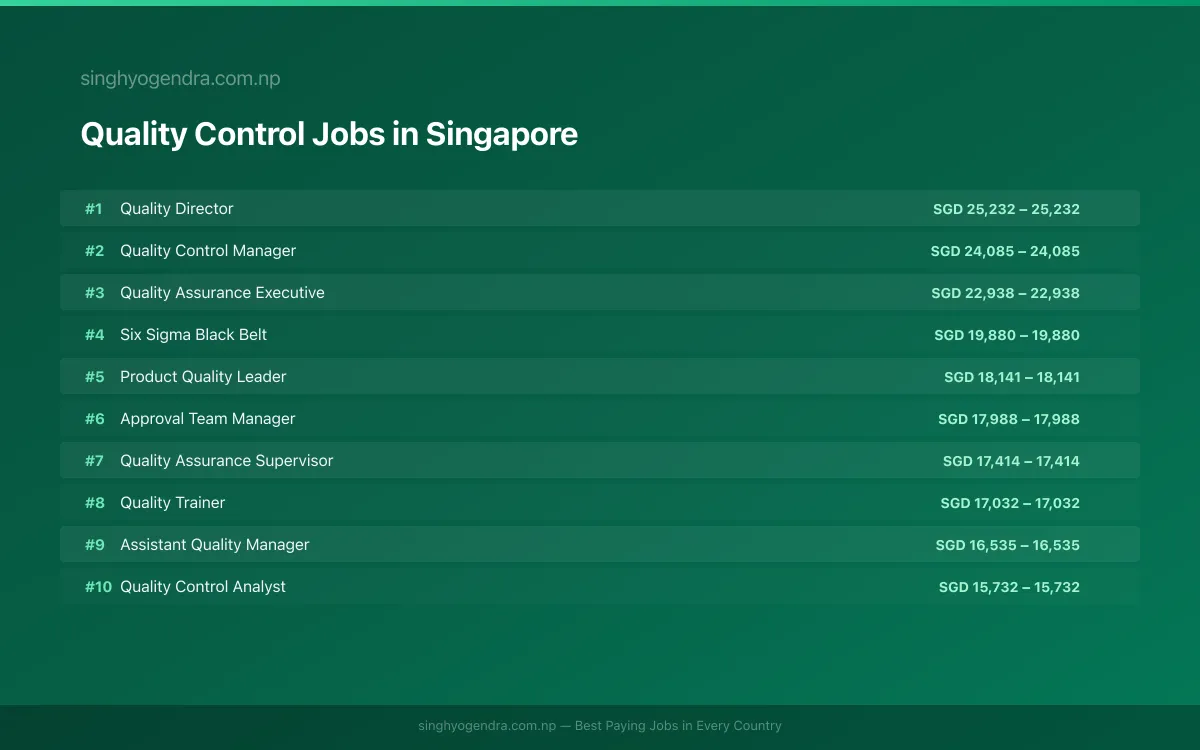Click salary SGD 18,141 – 18,141

[1012, 377]
